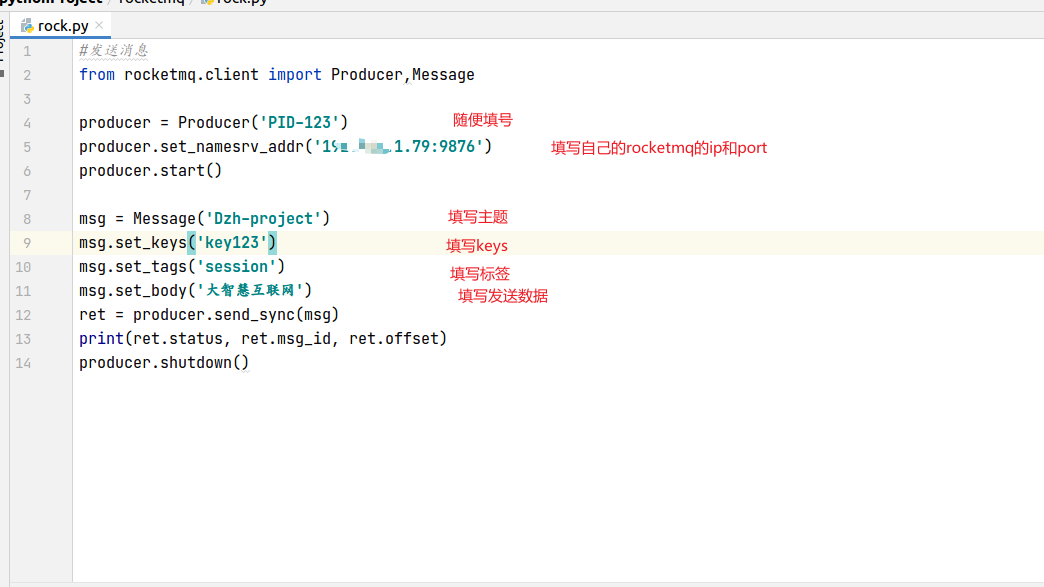The width and height of the screenshot is (1044, 587).
Task: Click 'Message' in the import statement
Action: coord(443,75)
